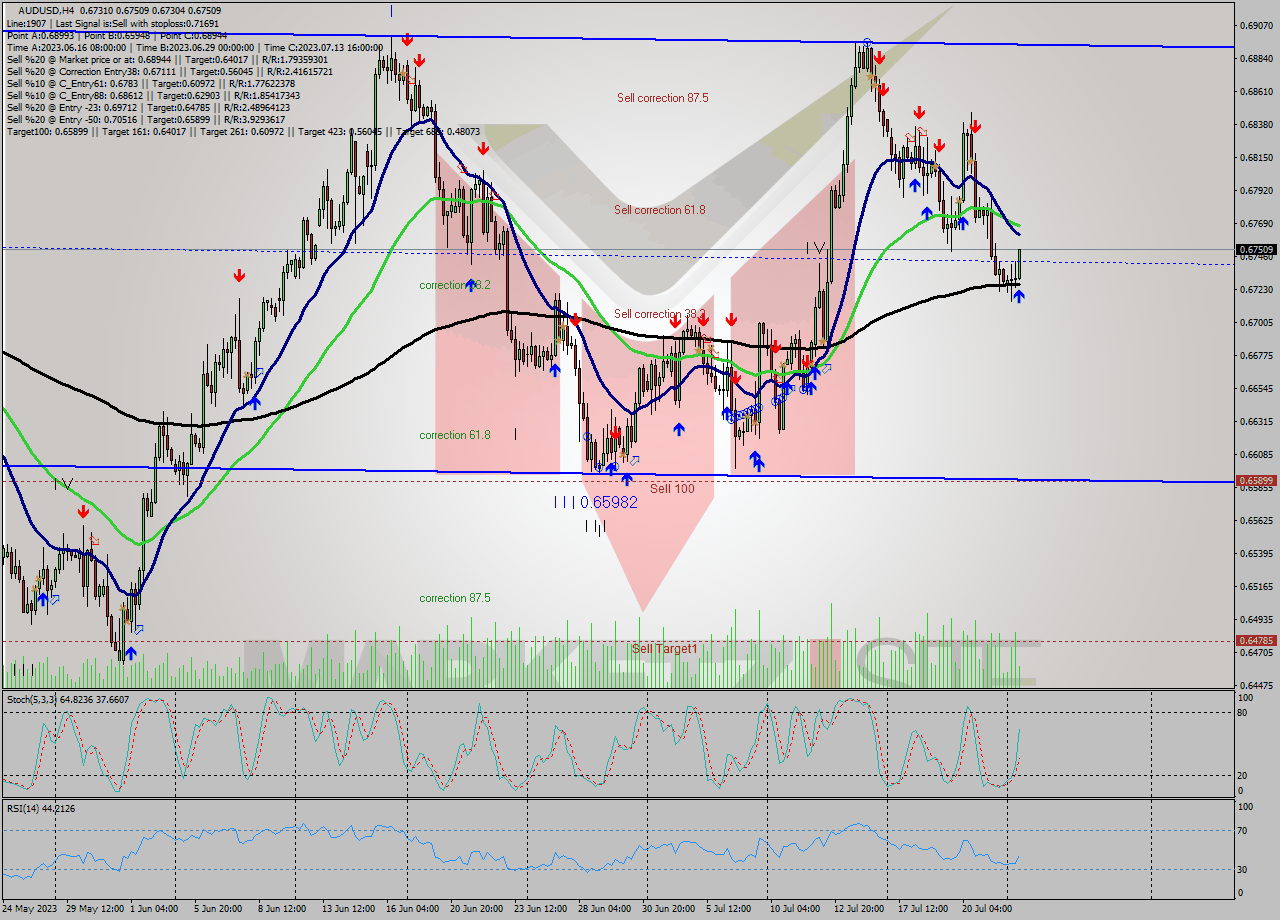Click the '23 Jun 12:00' time label
This screenshot has height=920, width=1280.
coord(541,909)
